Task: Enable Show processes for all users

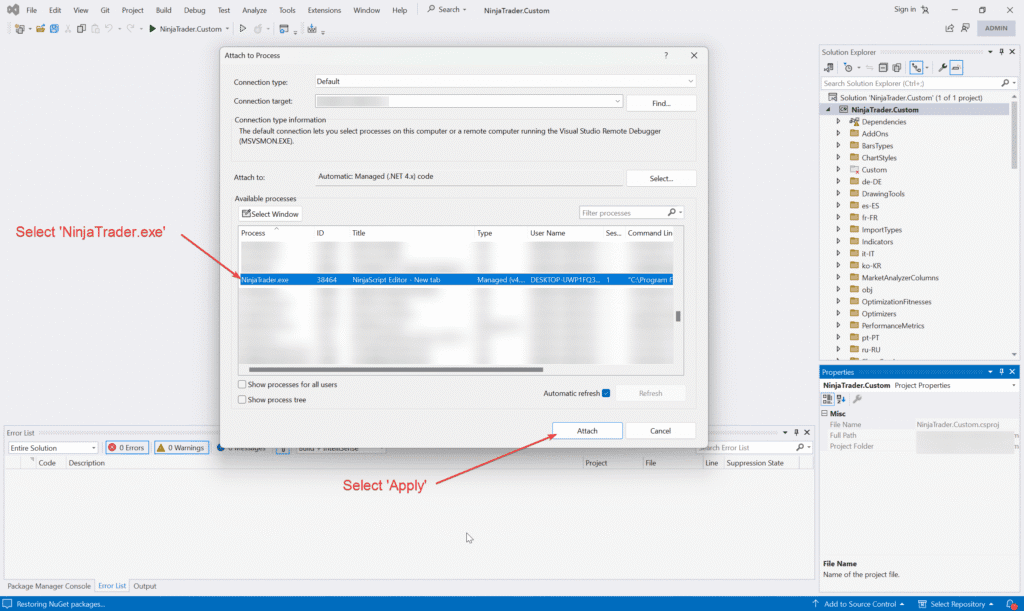Action: coord(242,384)
